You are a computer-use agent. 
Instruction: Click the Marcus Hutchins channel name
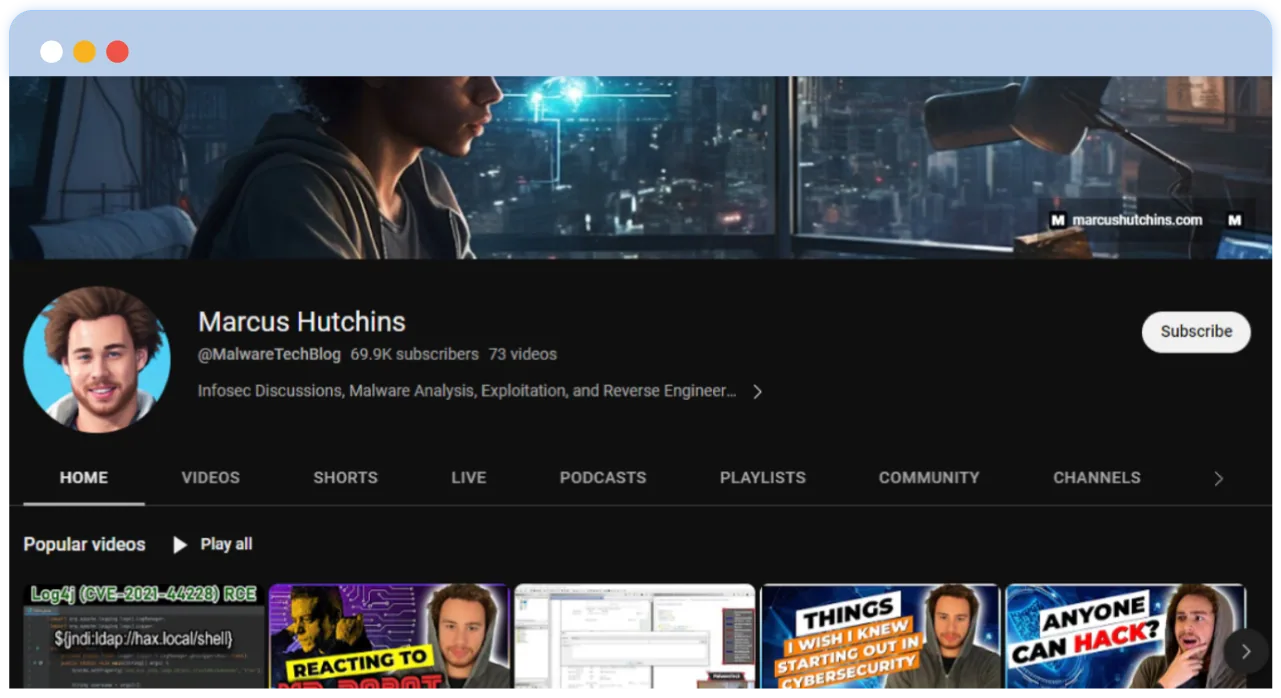[302, 322]
